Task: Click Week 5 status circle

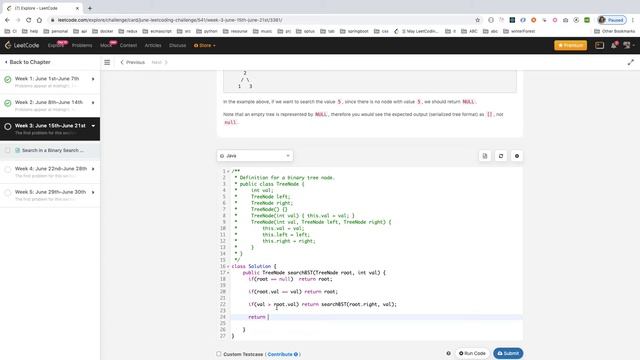Action: [x=8, y=193]
